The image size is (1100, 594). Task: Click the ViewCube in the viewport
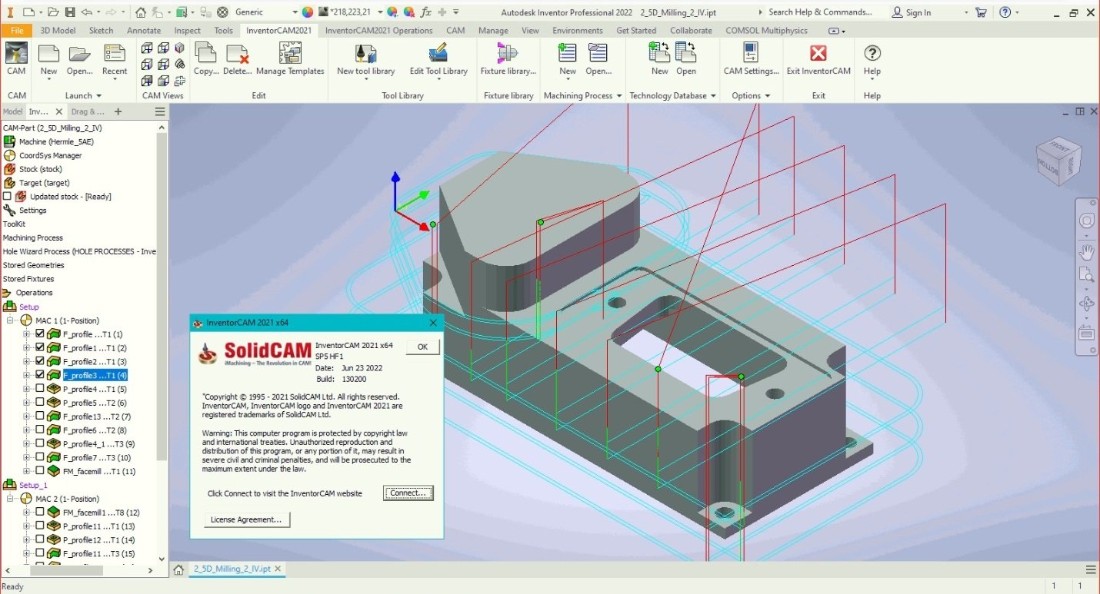point(1057,160)
